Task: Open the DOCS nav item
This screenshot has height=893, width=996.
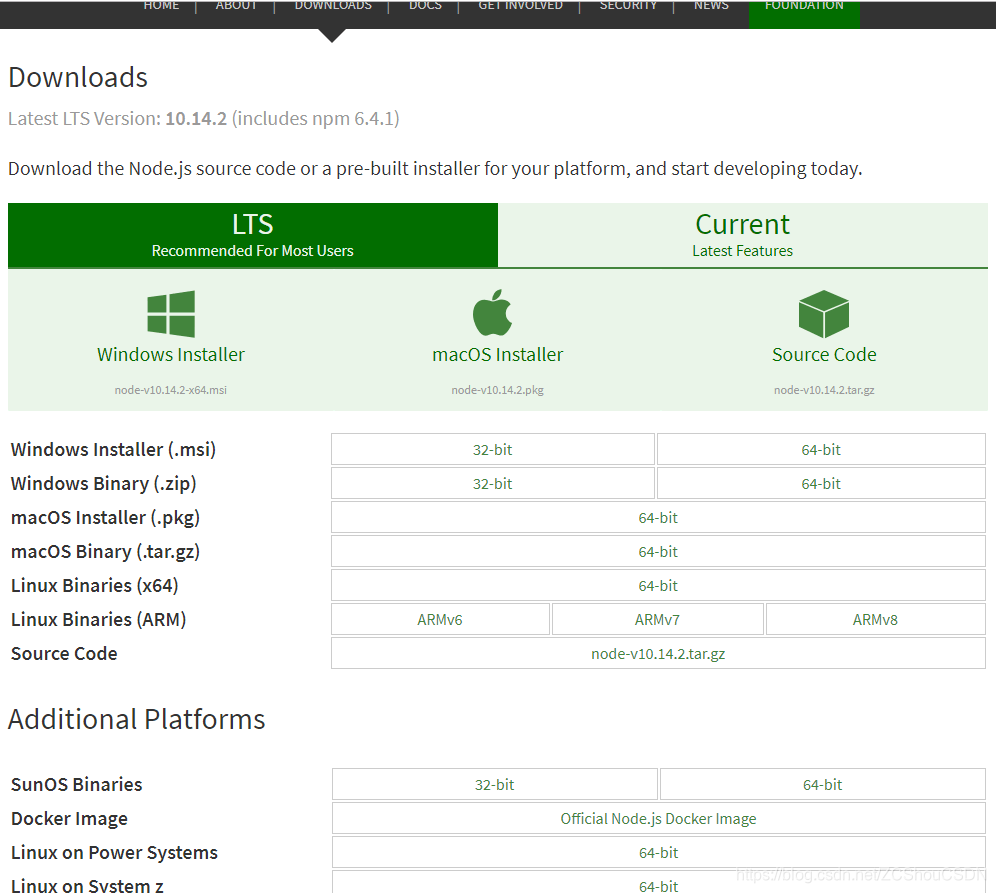Action: tap(426, 6)
